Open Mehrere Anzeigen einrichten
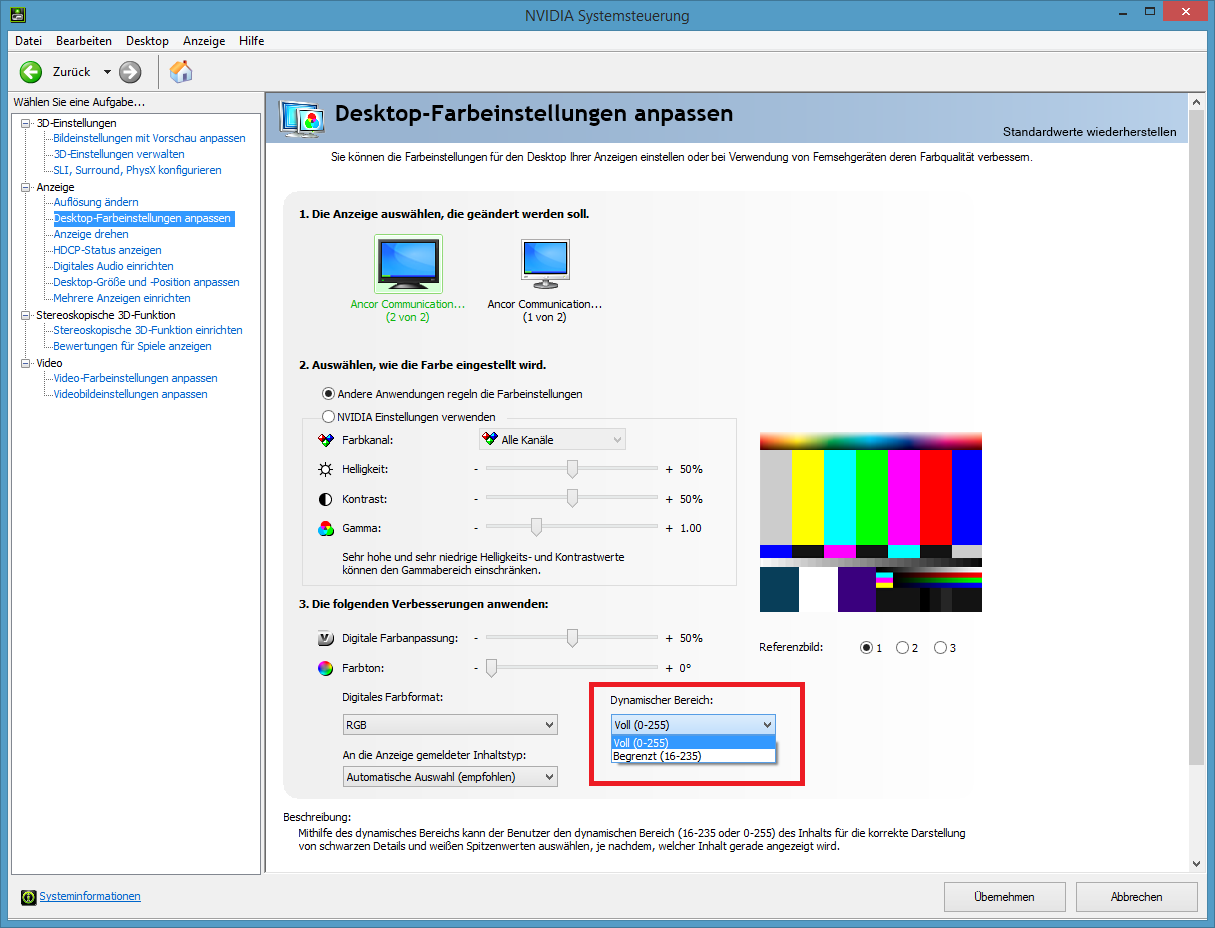The image size is (1215, 928). click(x=122, y=298)
